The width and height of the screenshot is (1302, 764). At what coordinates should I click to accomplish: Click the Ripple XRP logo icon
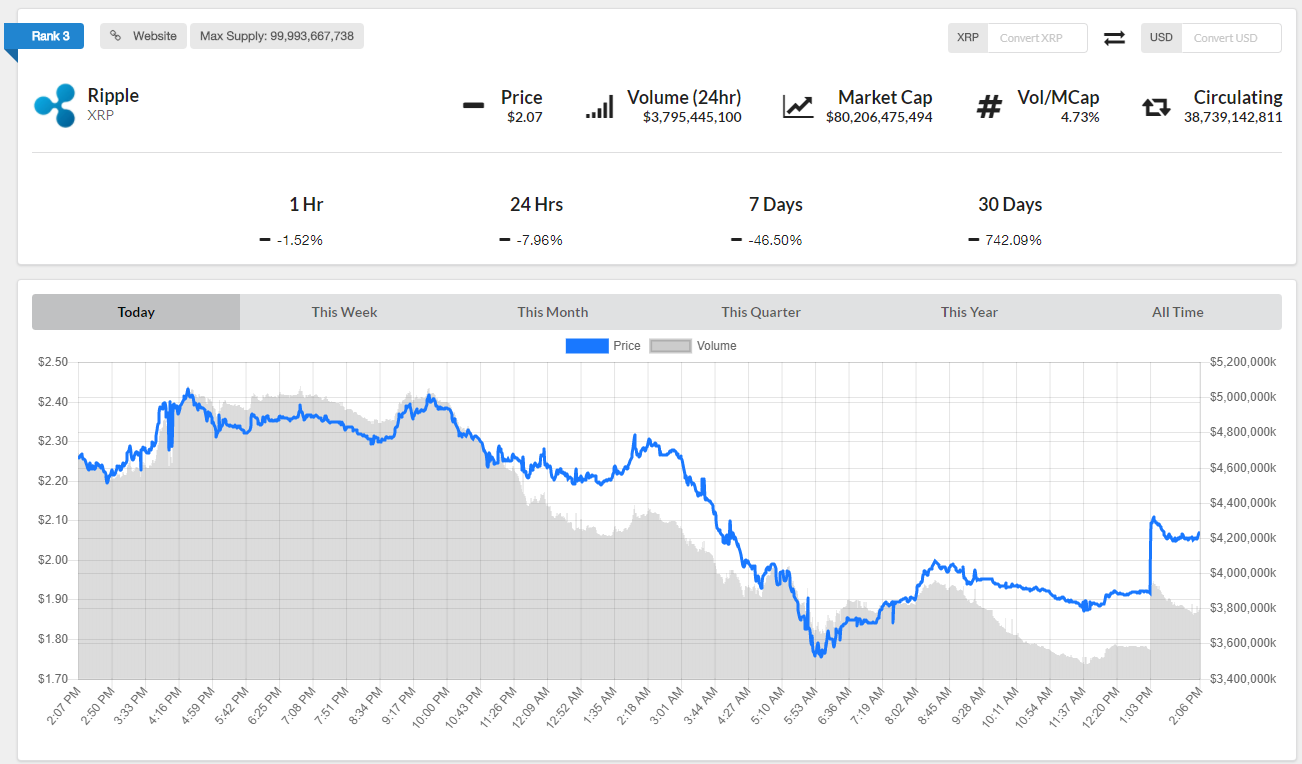point(55,105)
